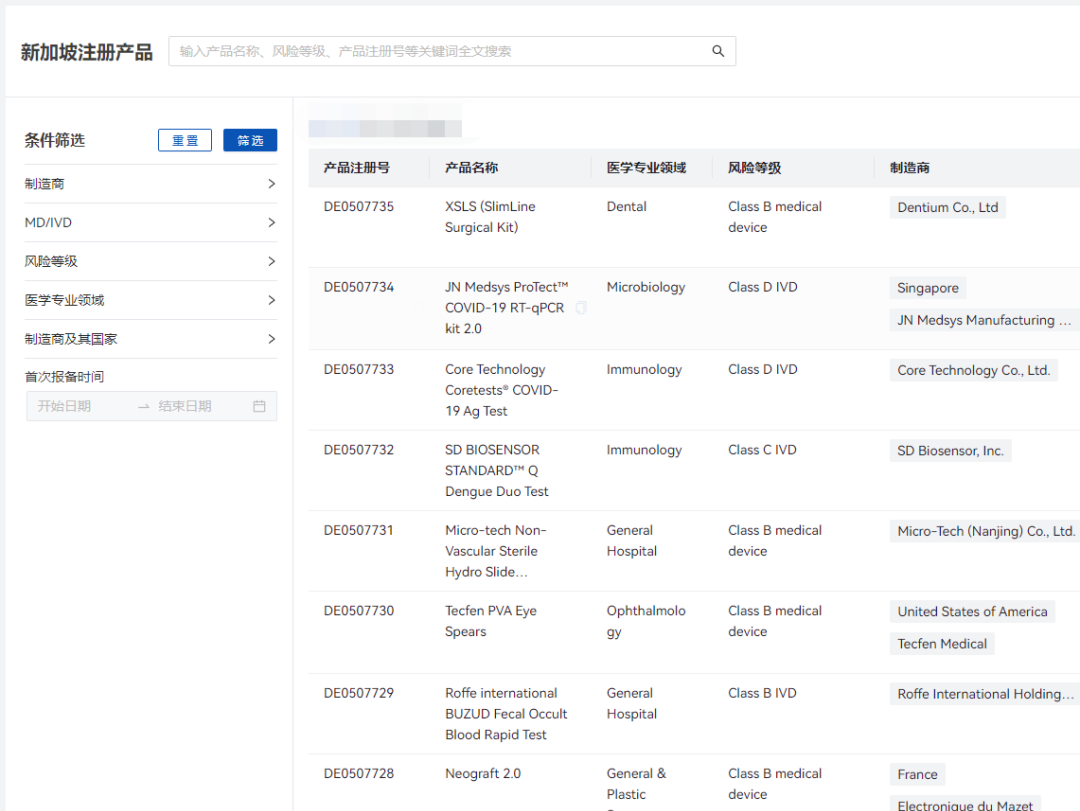Click Micro-tech Non-Vascular Sterile Hydro Slide product

coord(496,551)
